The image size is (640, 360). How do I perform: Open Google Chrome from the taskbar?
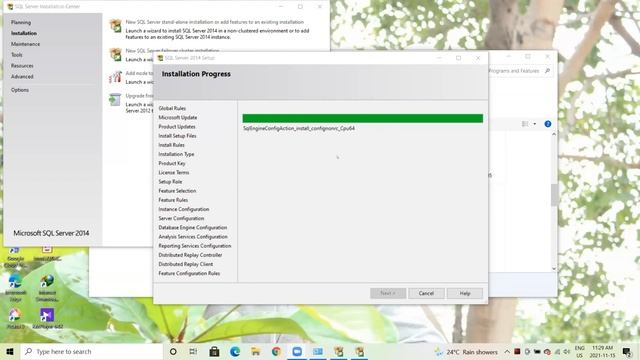(276, 351)
